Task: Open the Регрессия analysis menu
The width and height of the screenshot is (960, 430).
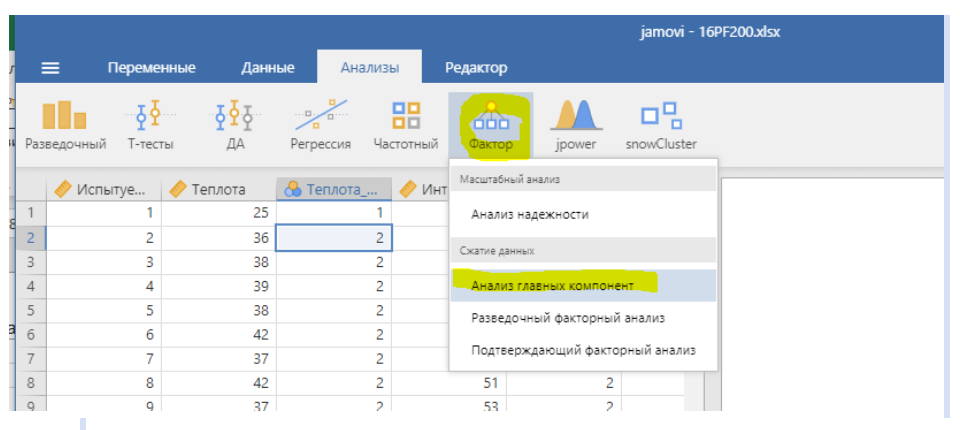Action: tap(321, 126)
